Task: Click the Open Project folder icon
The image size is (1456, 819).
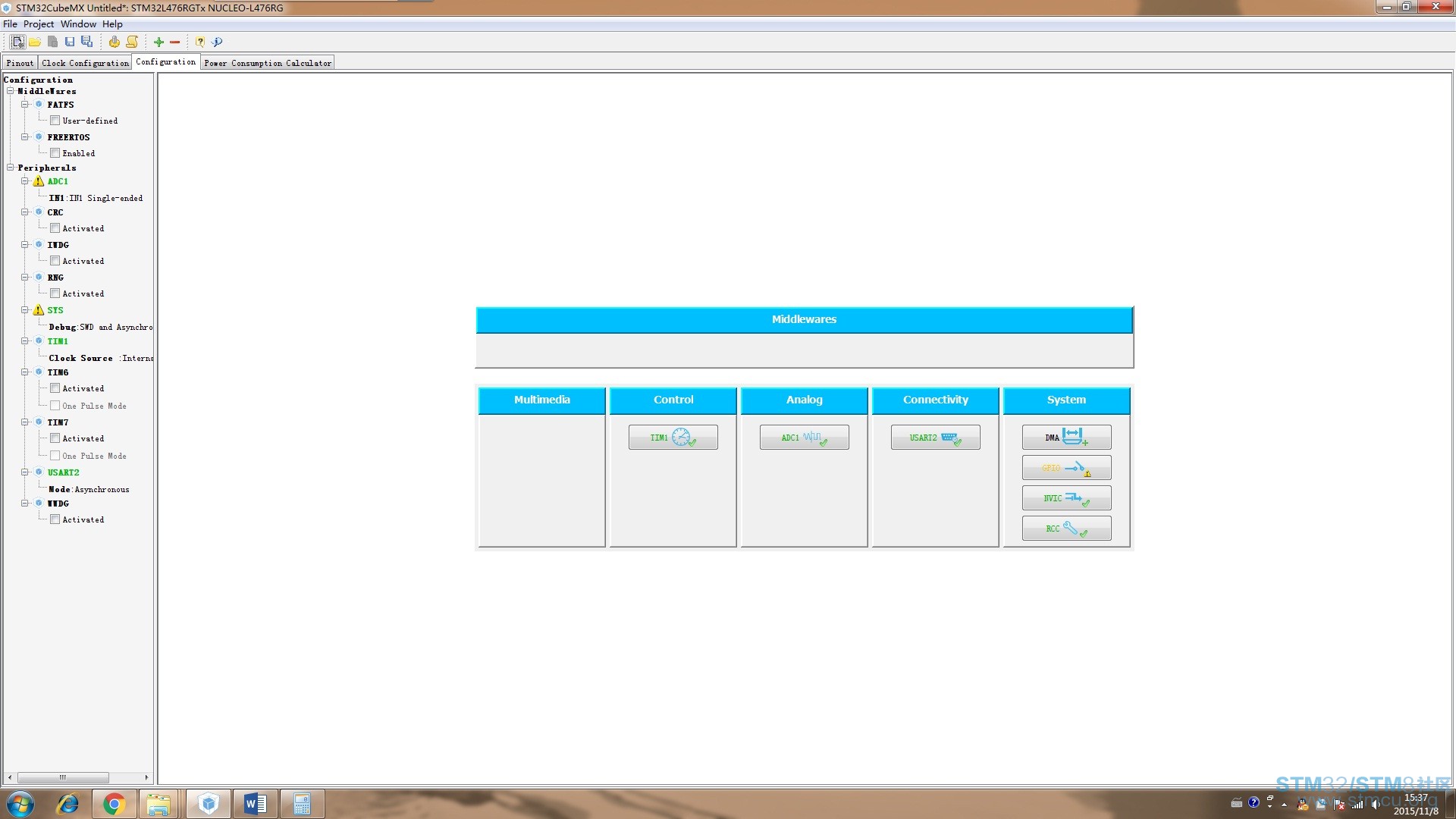Action: [35, 42]
